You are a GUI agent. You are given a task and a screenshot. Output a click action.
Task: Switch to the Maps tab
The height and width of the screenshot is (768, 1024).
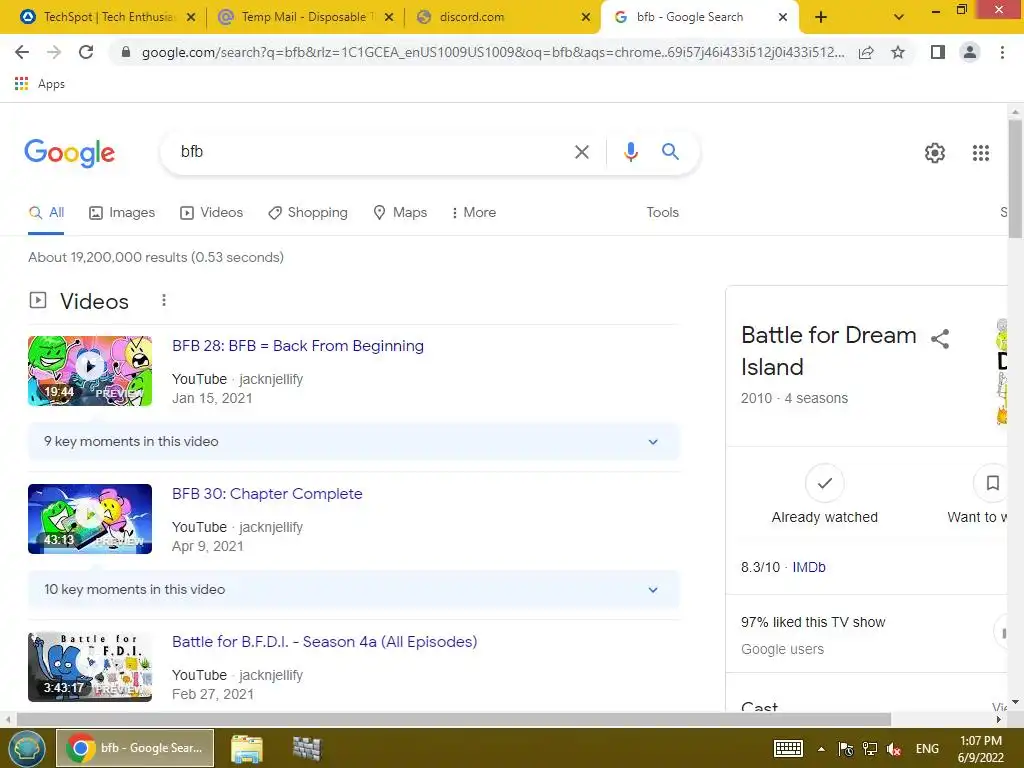(400, 212)
